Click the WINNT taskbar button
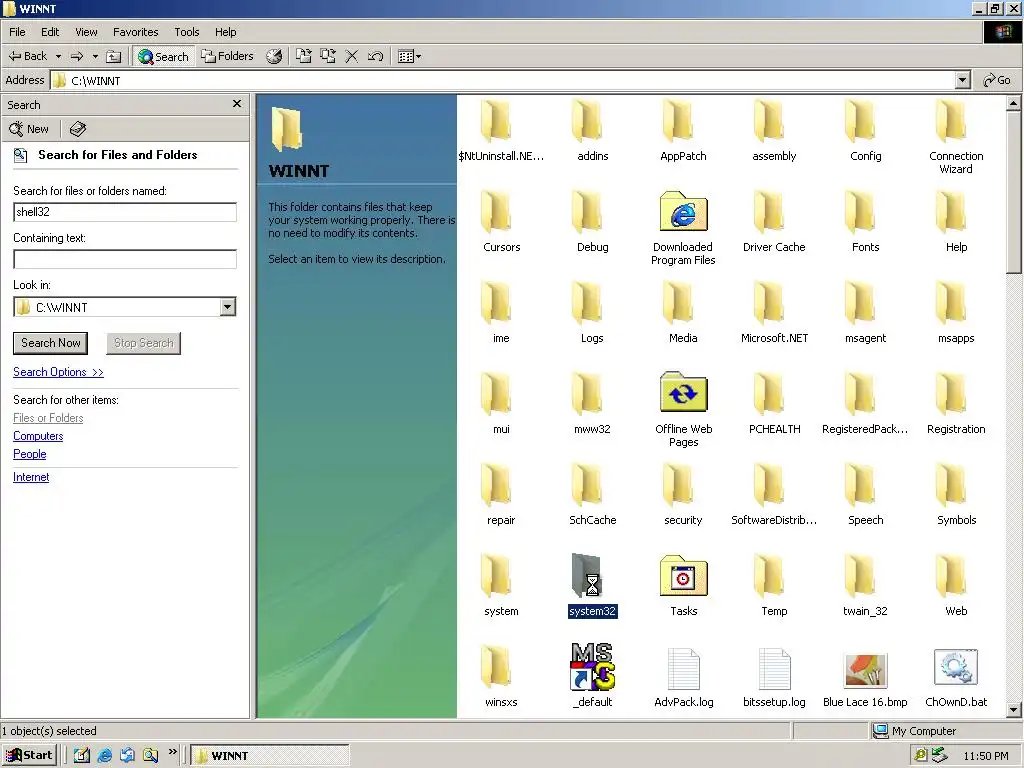This screenshot has height=768, width=1024. point(270,756)
